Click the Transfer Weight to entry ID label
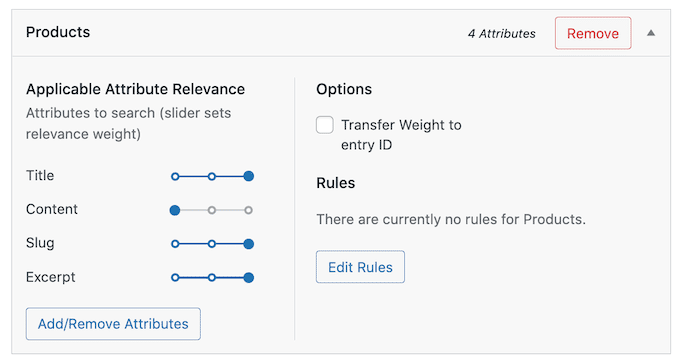Screen dimensions: 680x363 (x=401, y=134)
